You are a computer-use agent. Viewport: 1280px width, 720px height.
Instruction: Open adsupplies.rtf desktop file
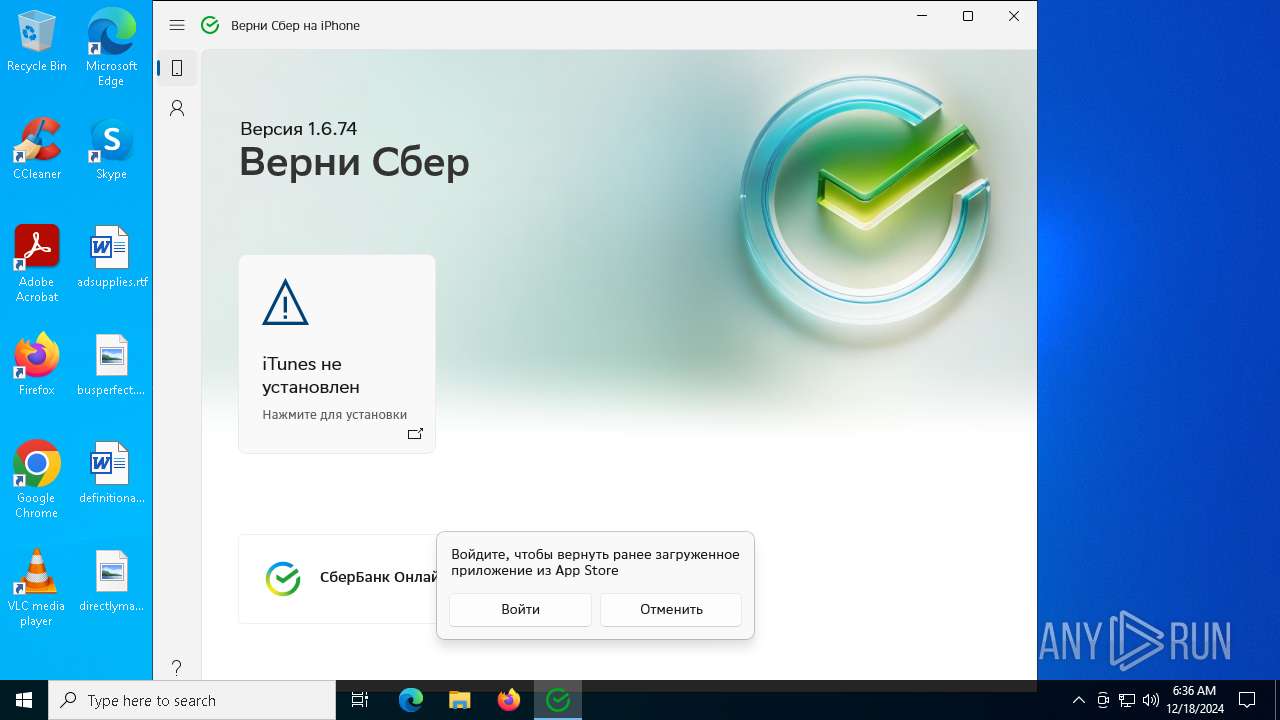point(111,257)
